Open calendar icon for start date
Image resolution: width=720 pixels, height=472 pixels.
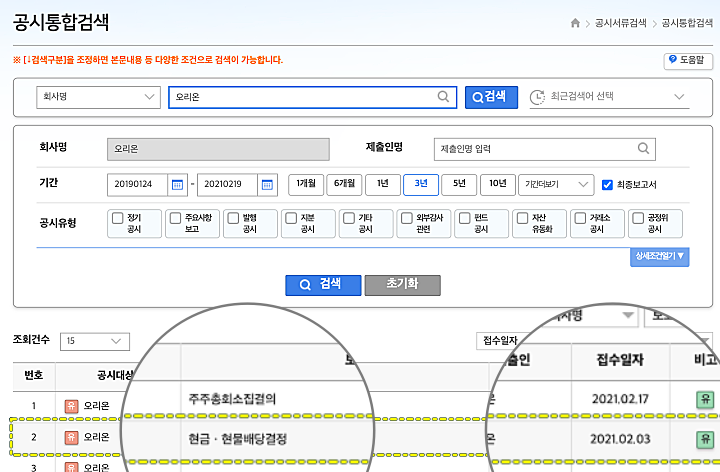(x=177, y=185)
